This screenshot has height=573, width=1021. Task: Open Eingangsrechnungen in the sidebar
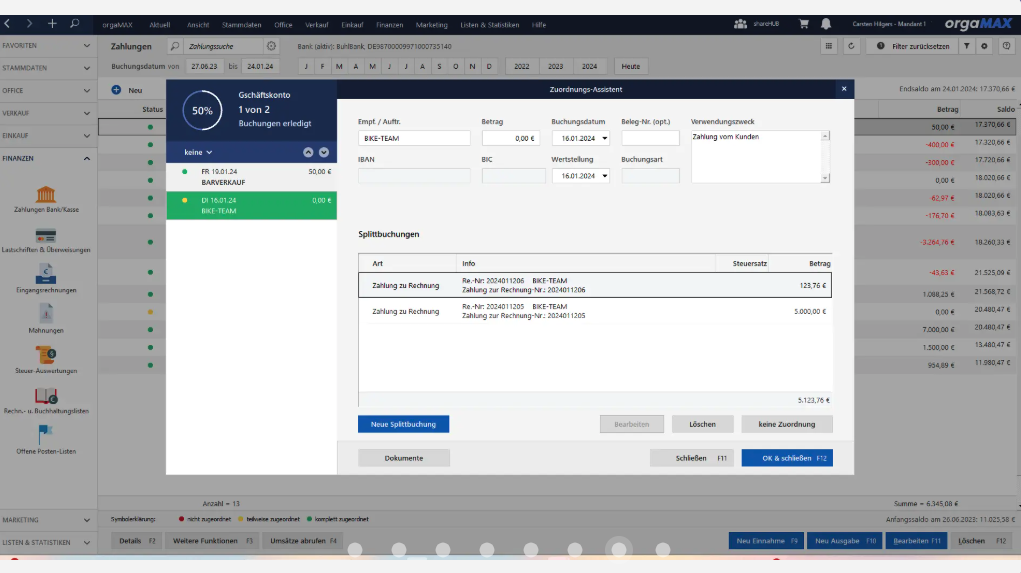pos(46,280)
